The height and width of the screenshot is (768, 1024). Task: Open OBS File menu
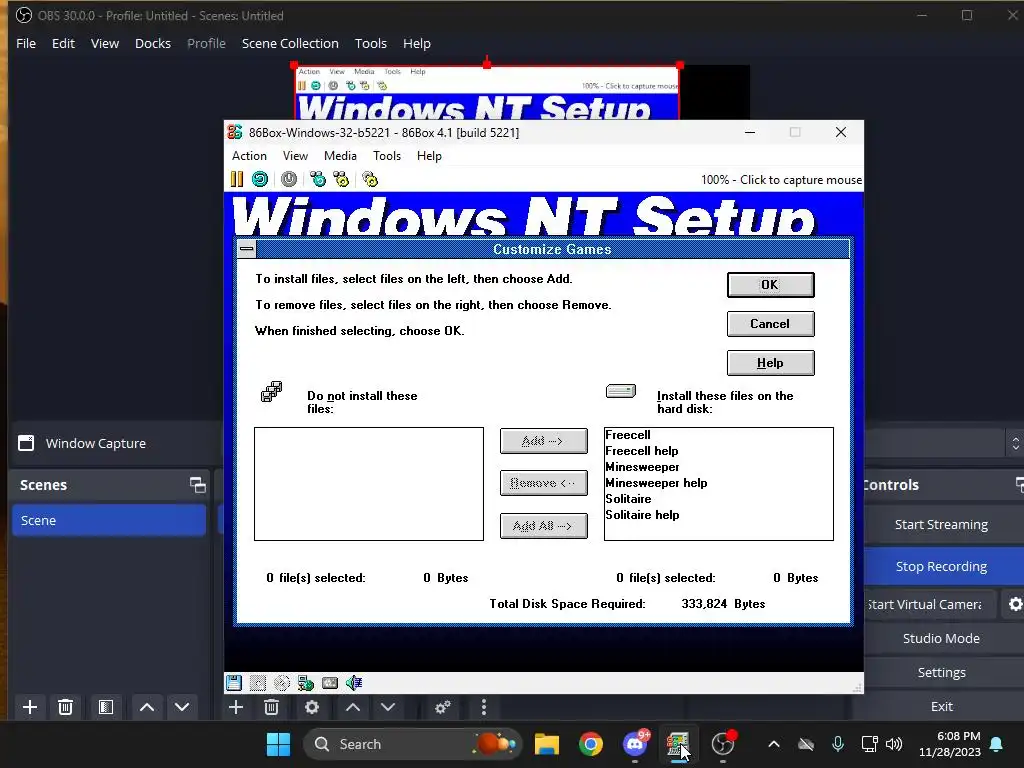26,43
